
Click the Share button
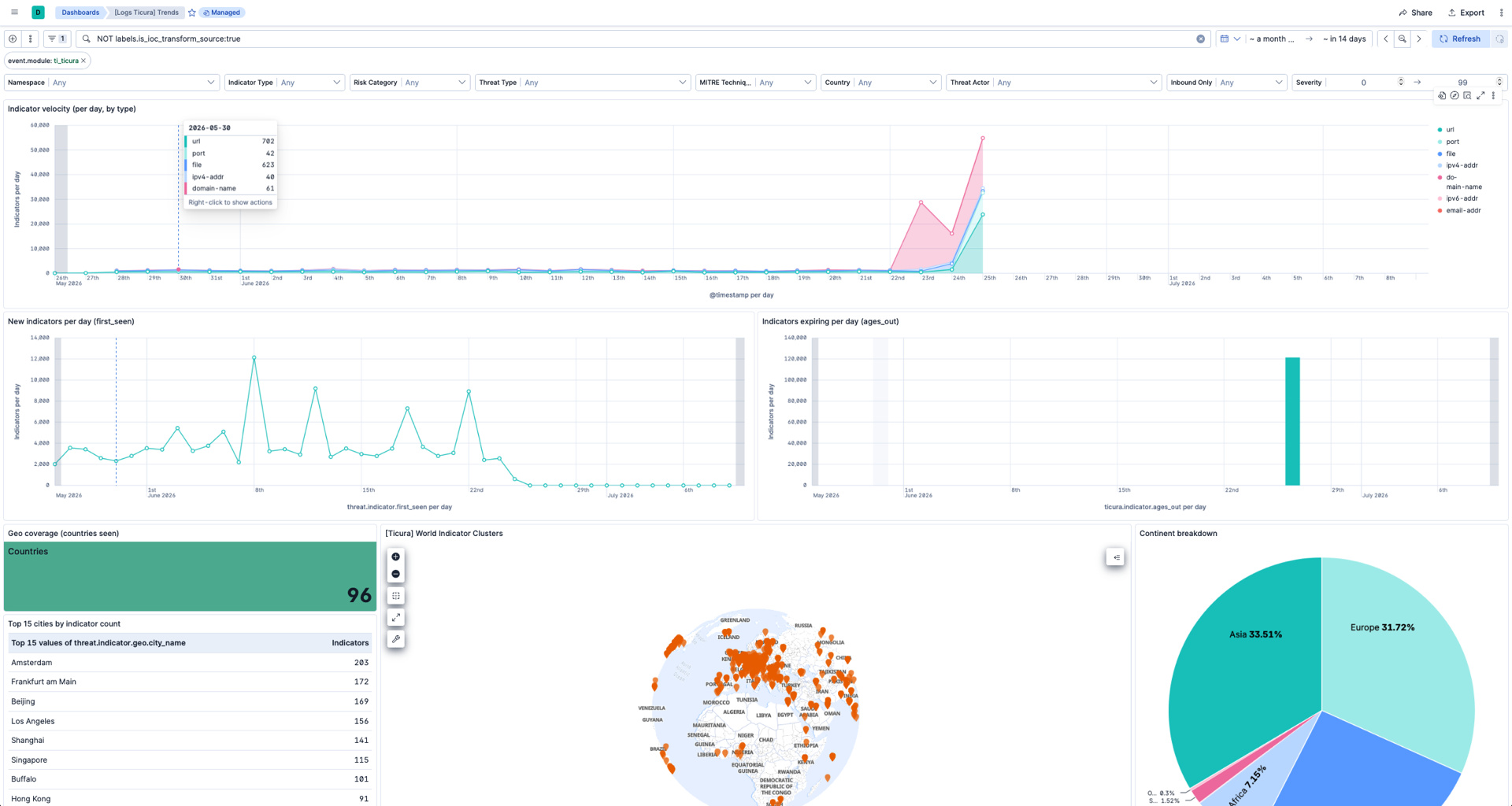(1415, 13)
